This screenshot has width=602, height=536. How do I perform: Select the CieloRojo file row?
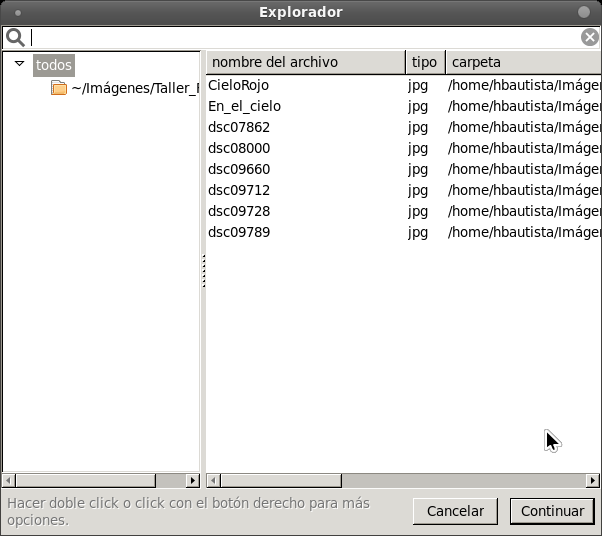tap(404, 85)
